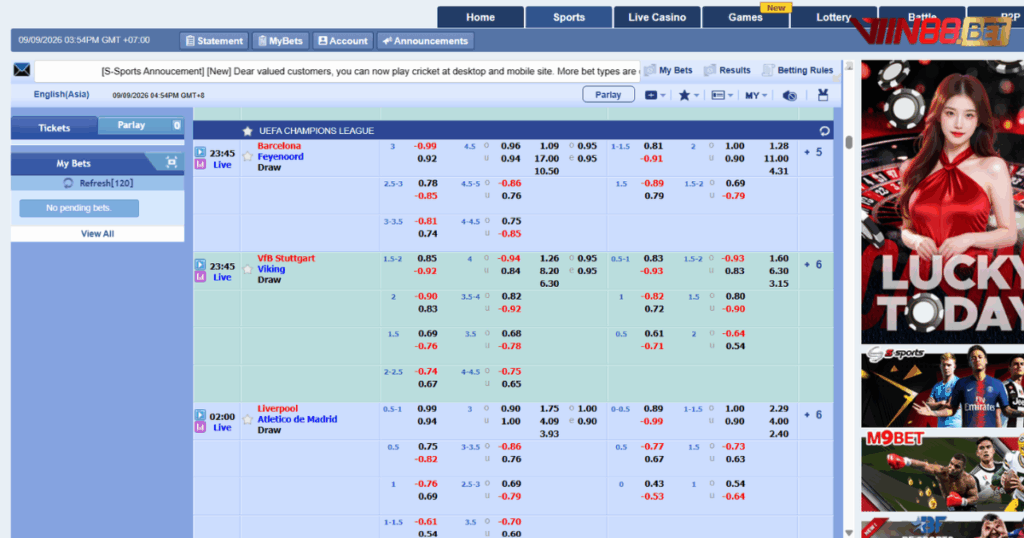This screenshot has height=538, width=1024.
Task: Open the Announcements button
Action: tap(425, 40)
